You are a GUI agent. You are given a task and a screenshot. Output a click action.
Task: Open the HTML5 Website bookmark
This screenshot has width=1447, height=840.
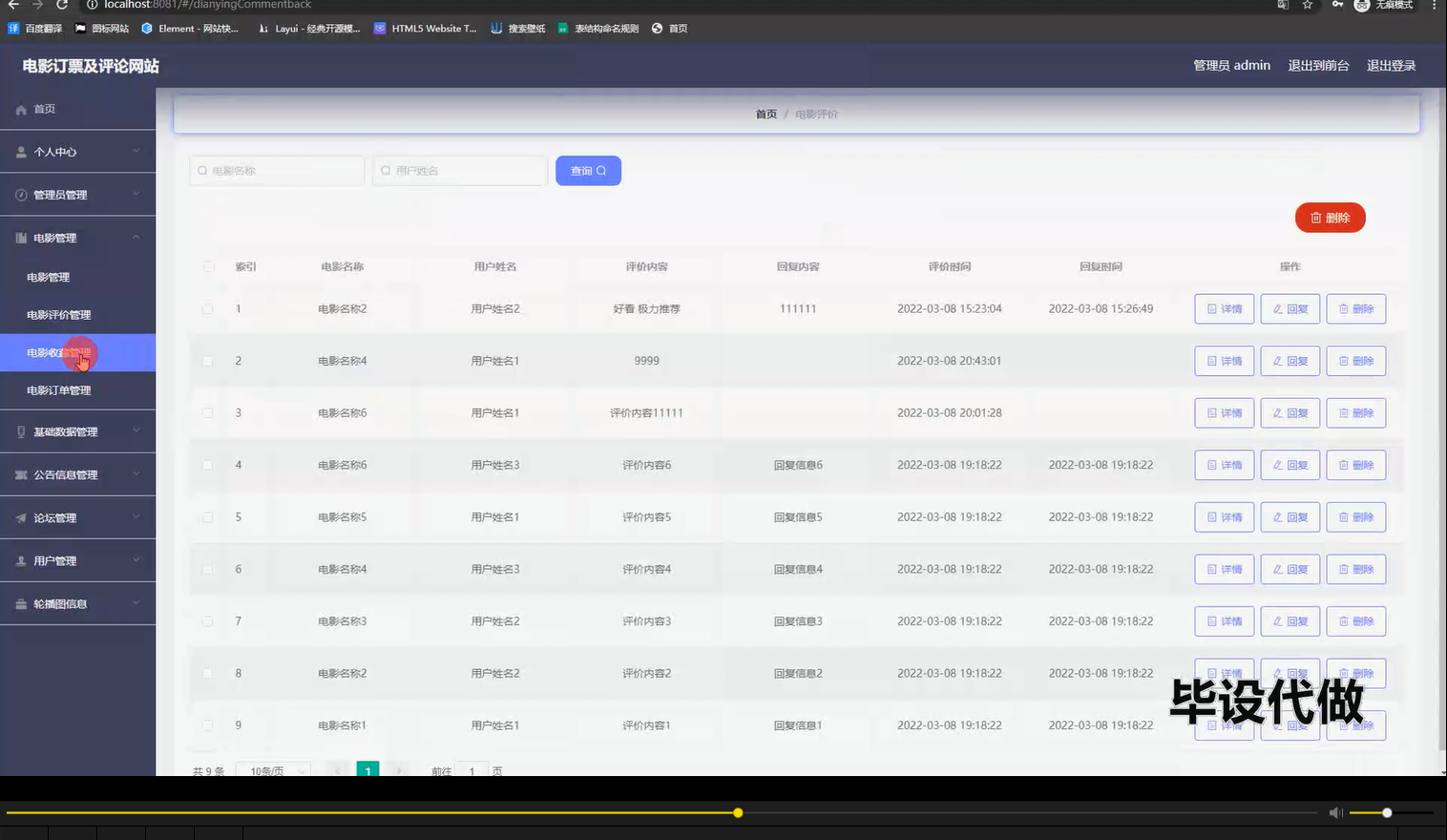425,29
